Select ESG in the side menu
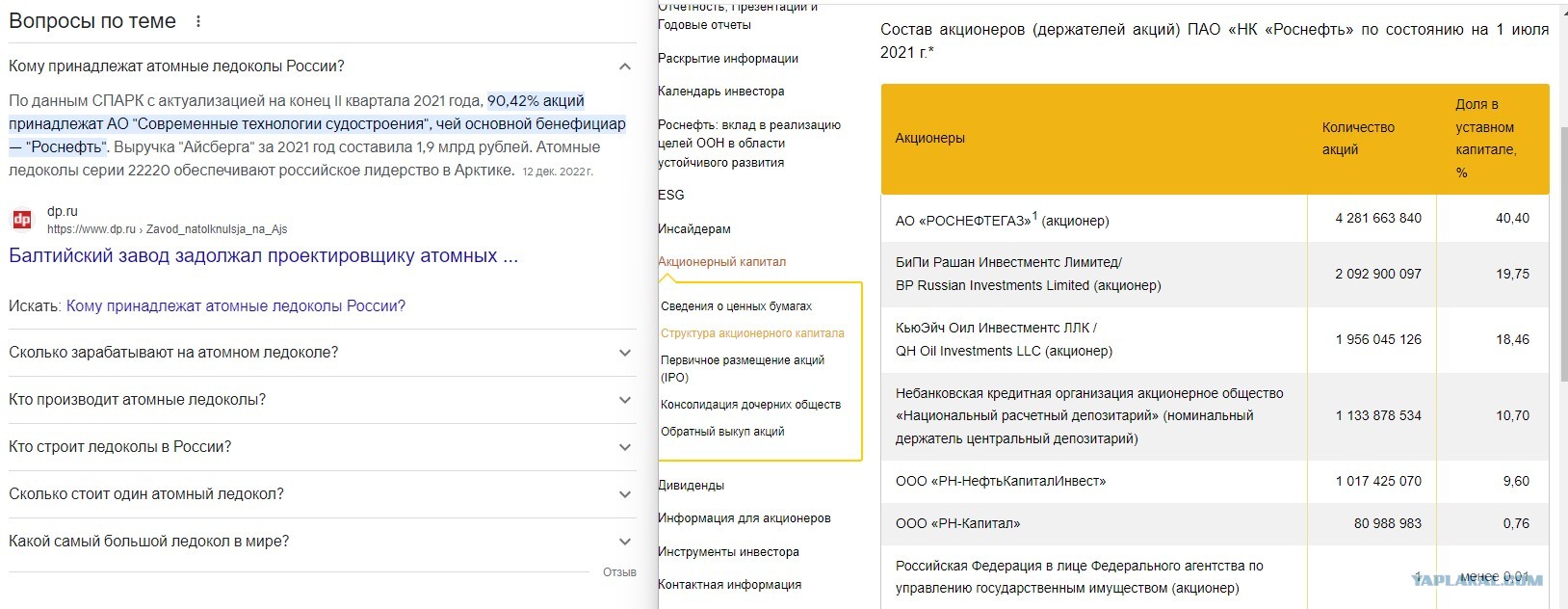1568x609 pixels. coord(671,196)
